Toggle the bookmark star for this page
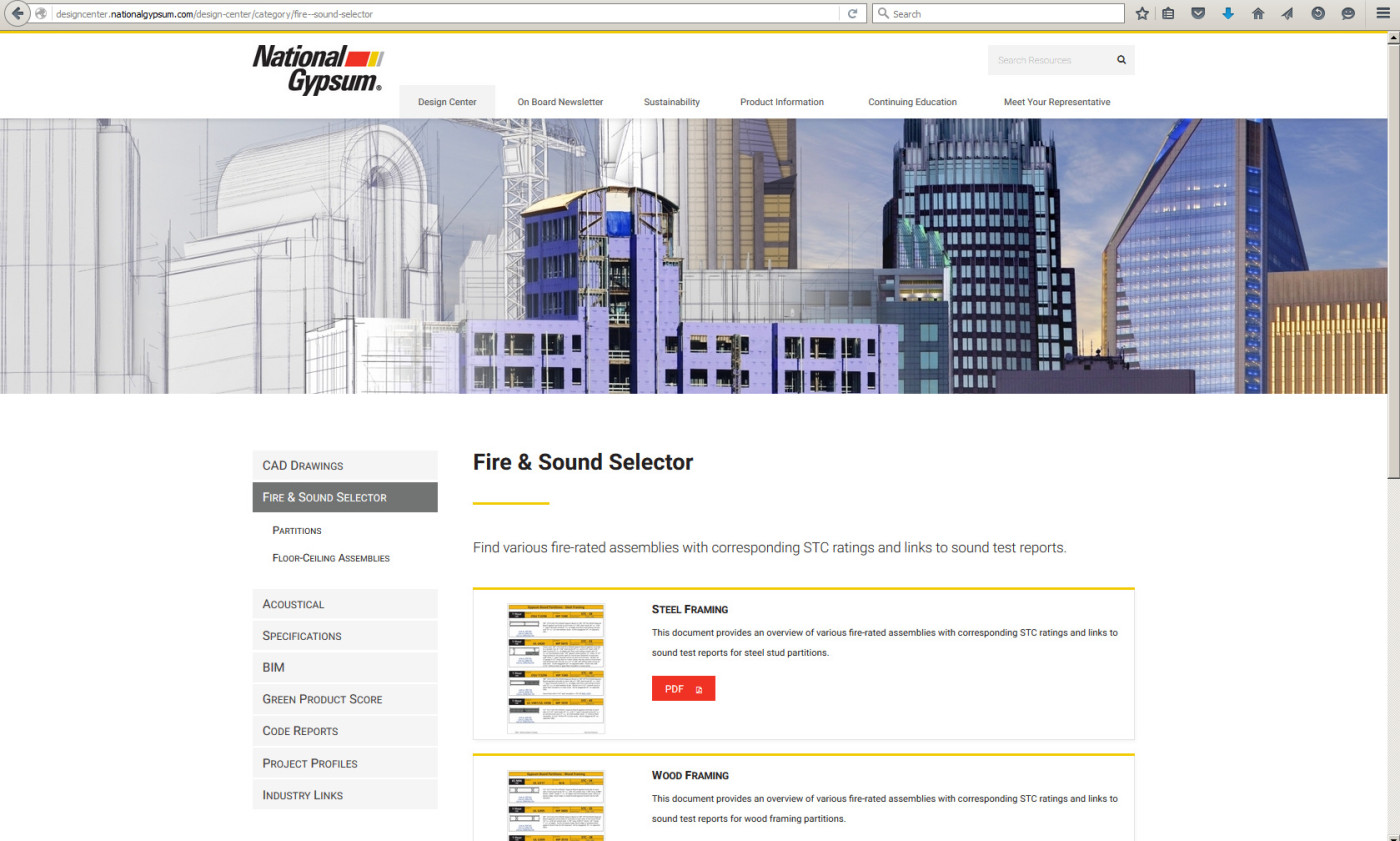1400x841 pixels. (x=1140, y=13)
